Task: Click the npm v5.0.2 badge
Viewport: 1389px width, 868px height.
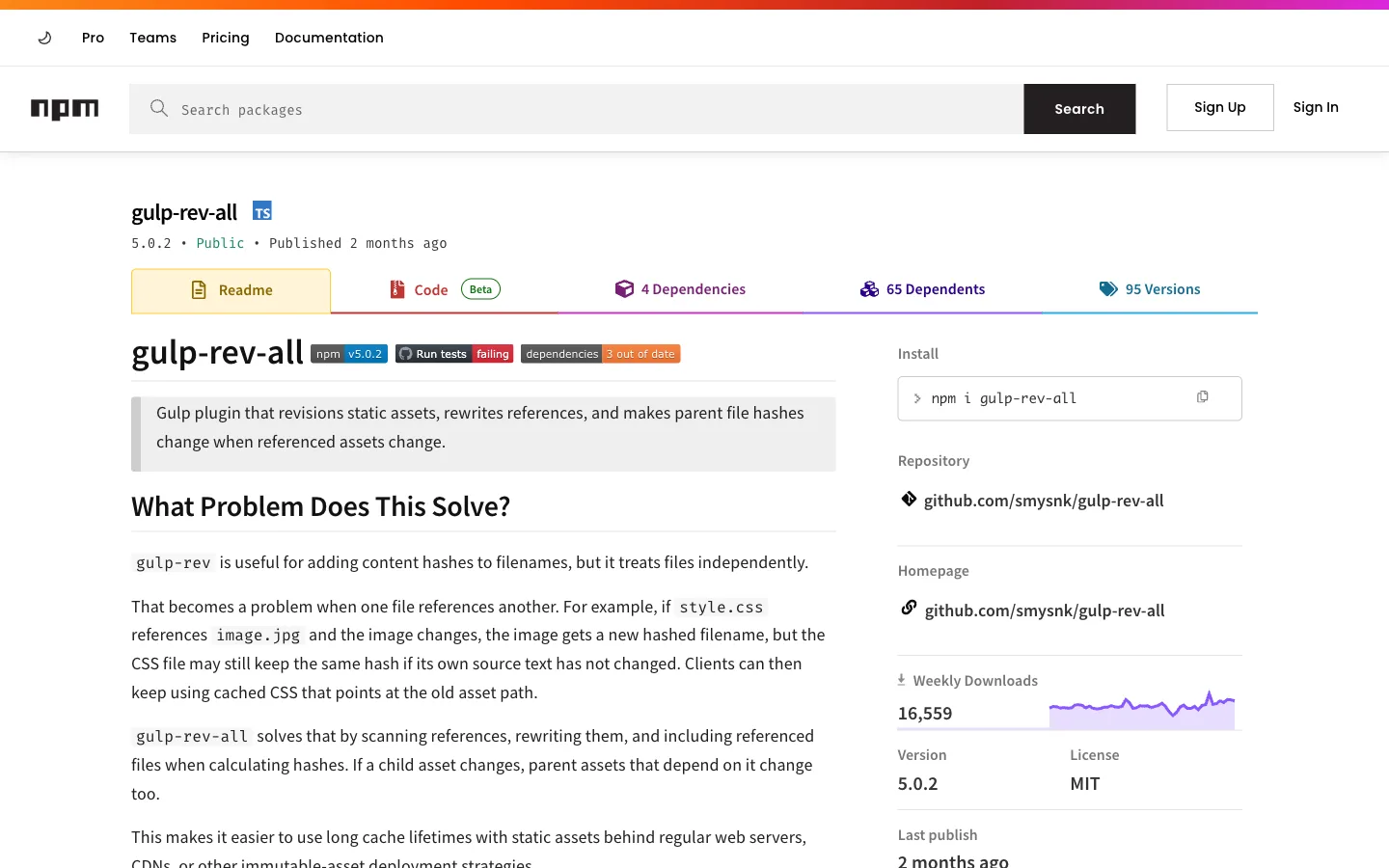Action: (349, 354)
